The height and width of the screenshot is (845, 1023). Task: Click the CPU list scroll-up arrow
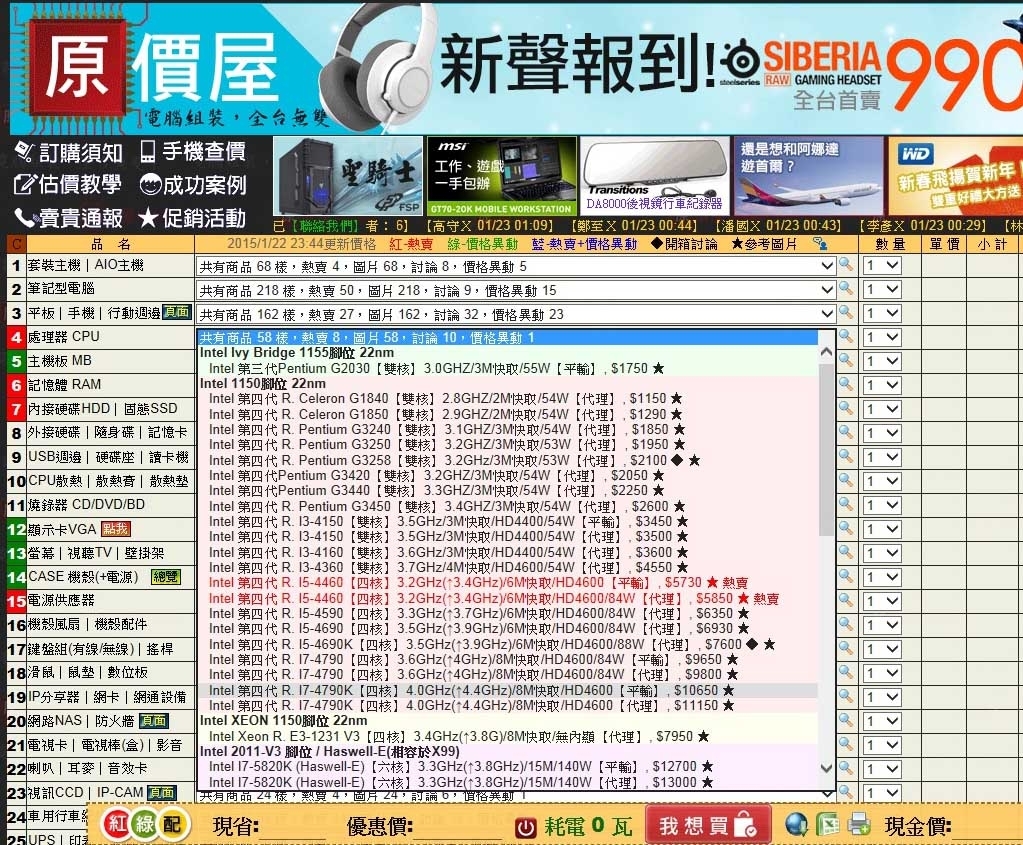(x=826, y=352)
